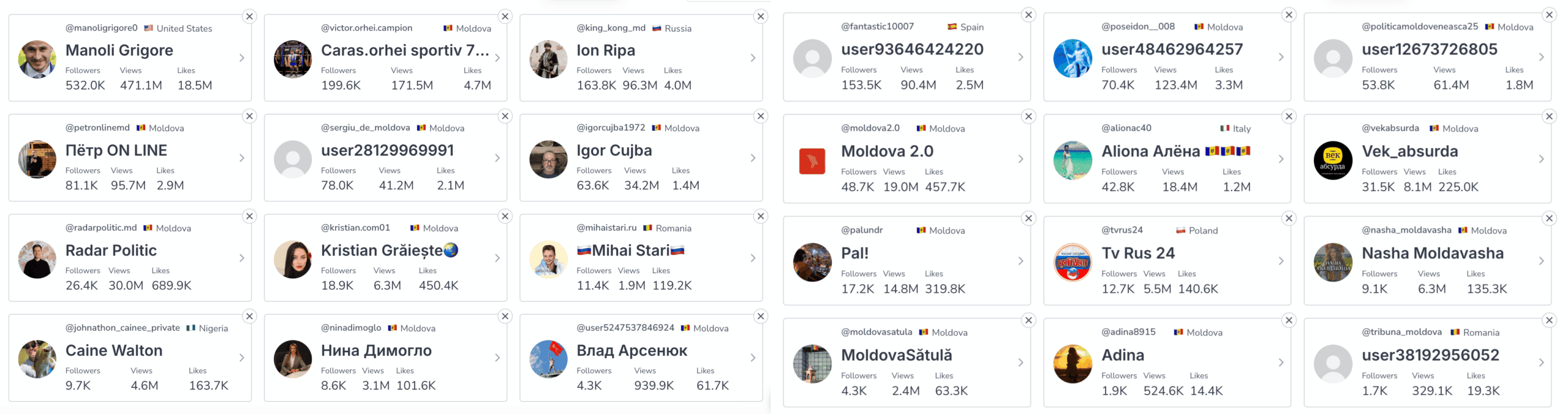Expand the Aliona Алёна card chevron
The width and height of the screenshot is (1568, 414).
click(1281, 159)
